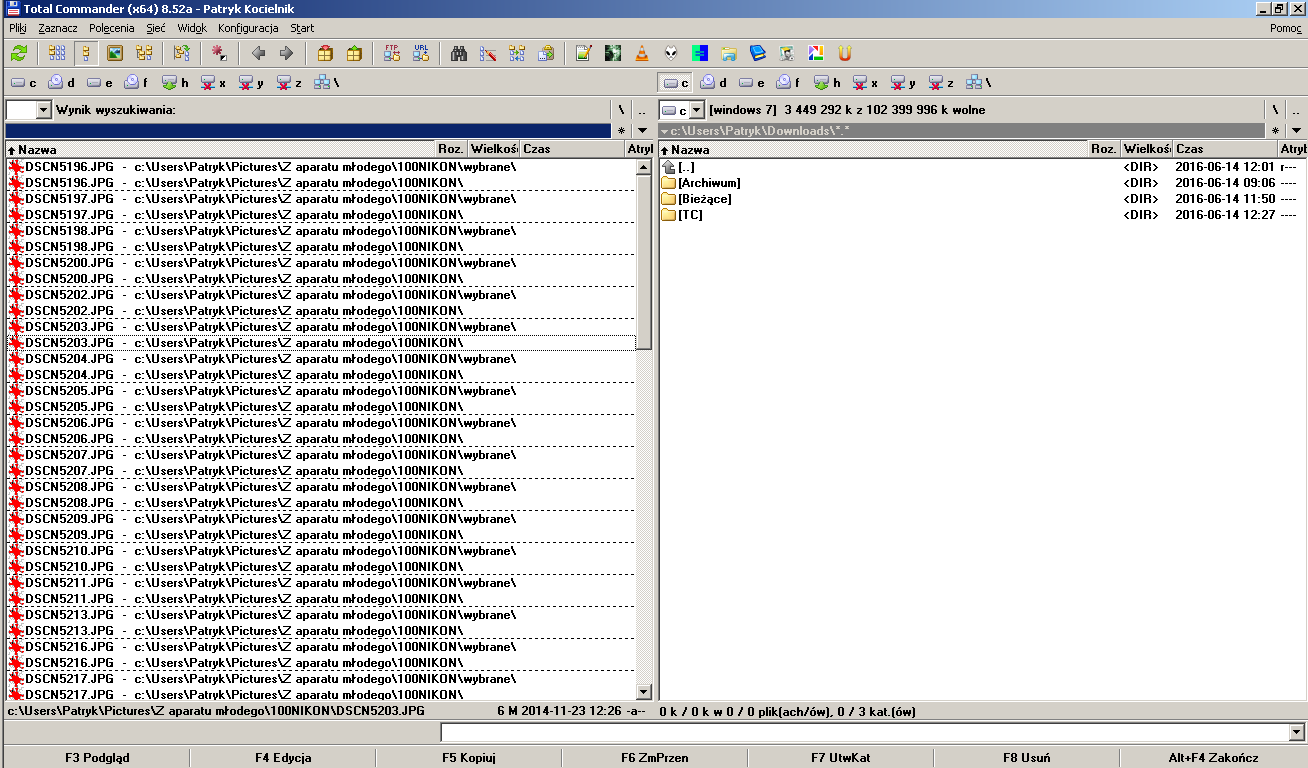Click F4 Edycja button
Viewport: 1308px width, 768px height.
point(283,757)
